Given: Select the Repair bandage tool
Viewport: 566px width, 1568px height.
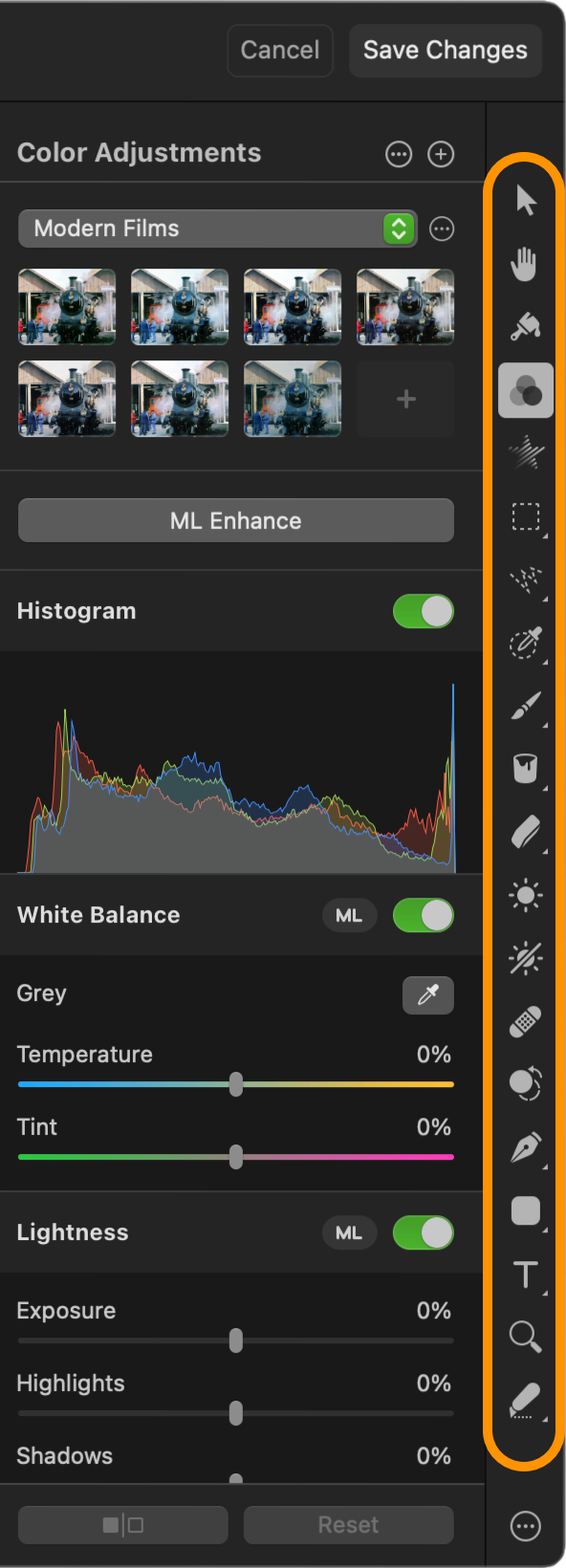Looking at the screenshot, I should [525, 1021].
